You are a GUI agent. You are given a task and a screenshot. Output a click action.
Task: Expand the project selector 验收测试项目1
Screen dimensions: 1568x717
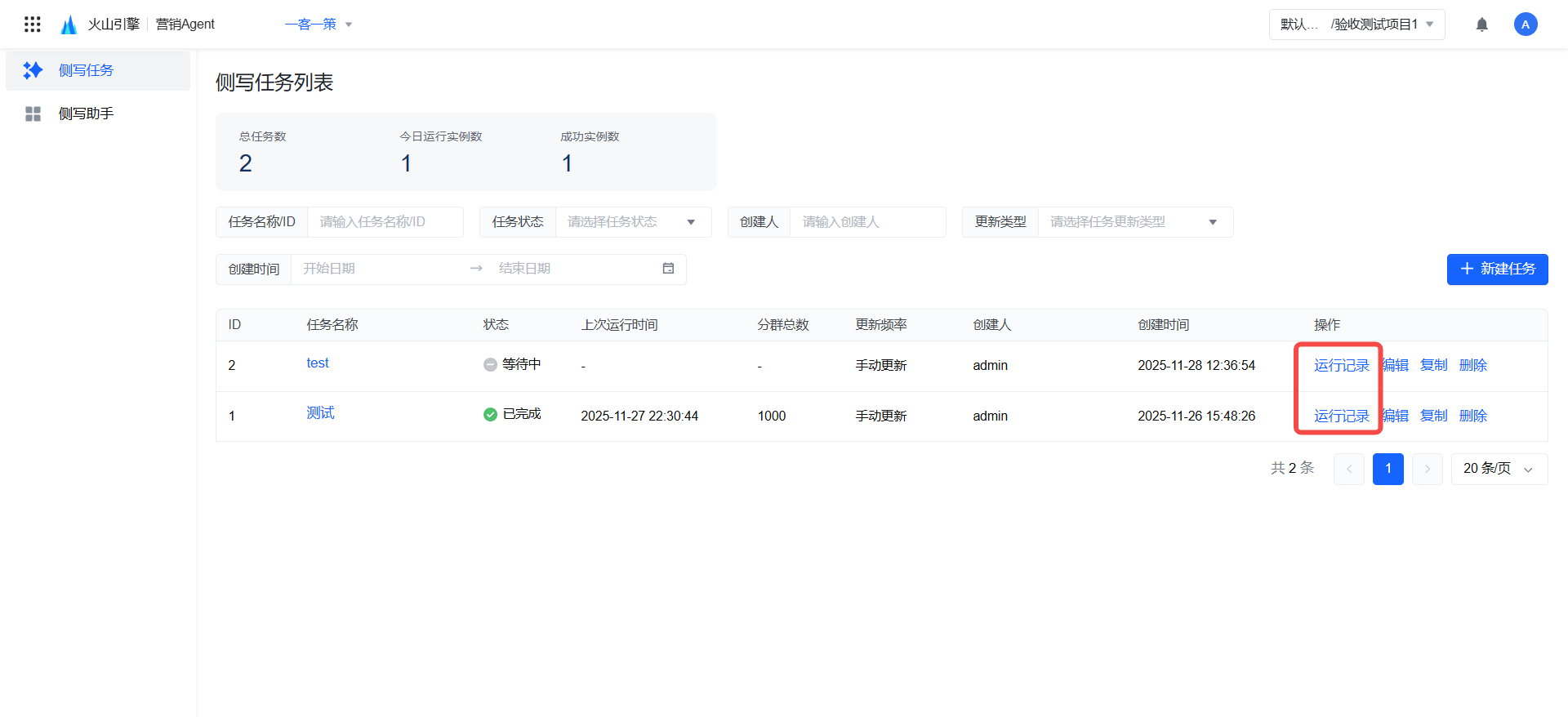point(1356,24)
